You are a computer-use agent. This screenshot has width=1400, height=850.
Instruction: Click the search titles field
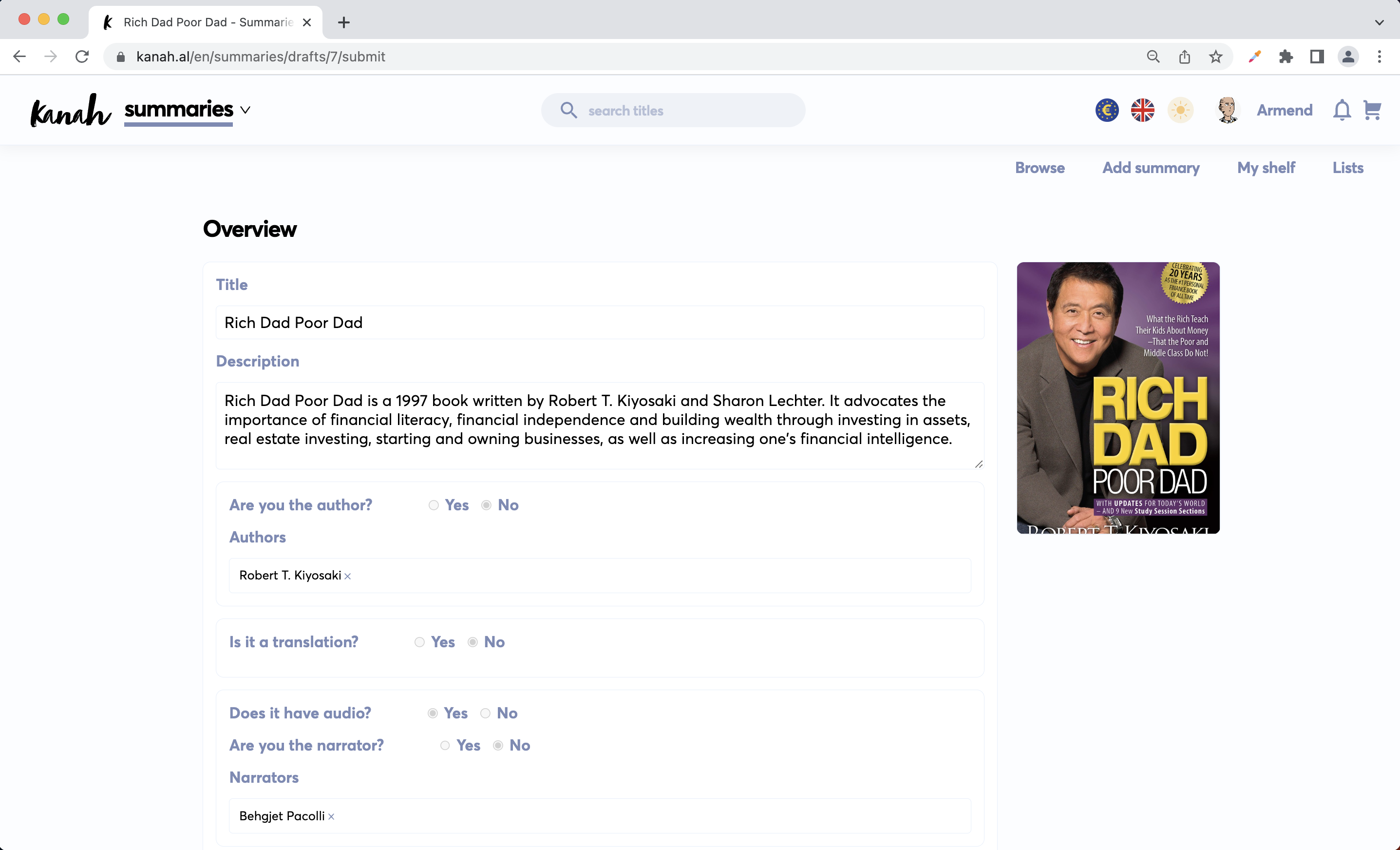point(673,110)
